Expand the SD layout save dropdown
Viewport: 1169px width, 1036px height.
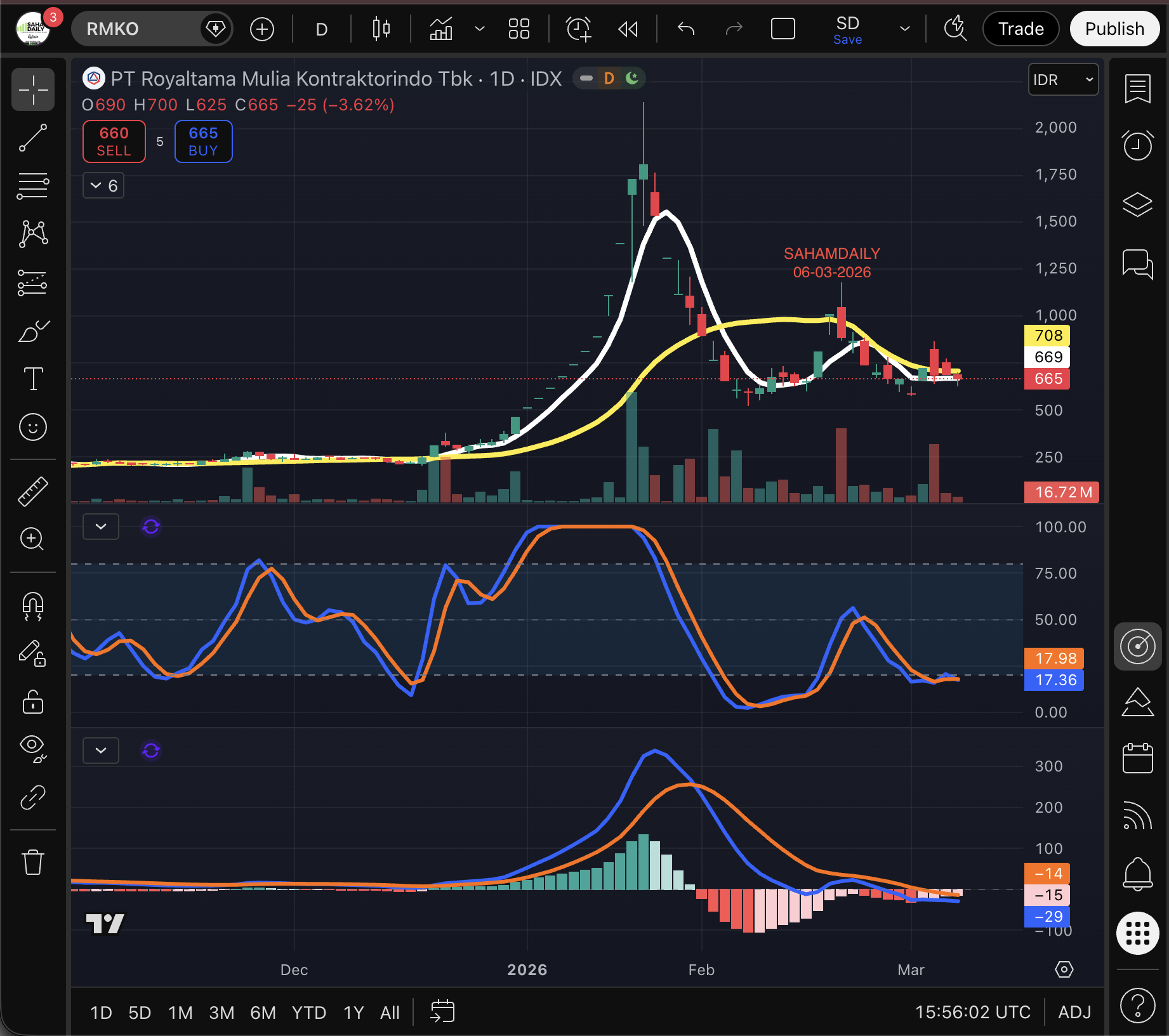click(905, 29)
